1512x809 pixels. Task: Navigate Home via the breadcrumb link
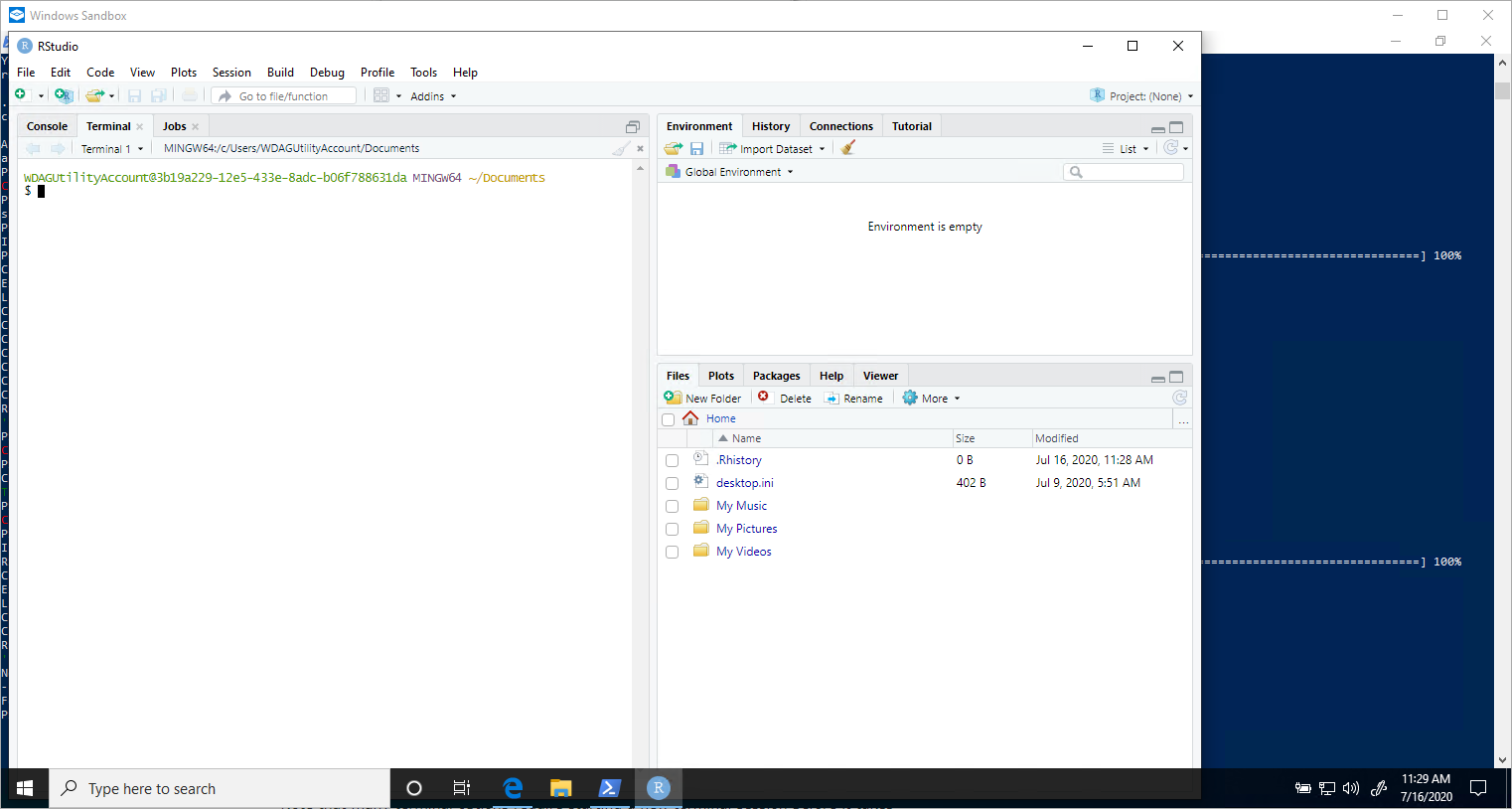[x=720, y=417]
